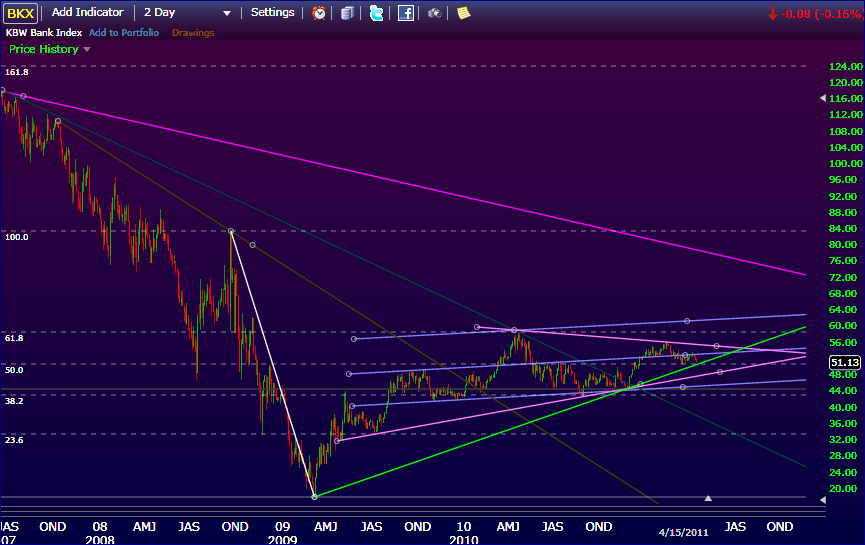Share chart via the Facebook icon
This screenshot has width=865, height=545.
pyautogui.click(x=405, y=13)
